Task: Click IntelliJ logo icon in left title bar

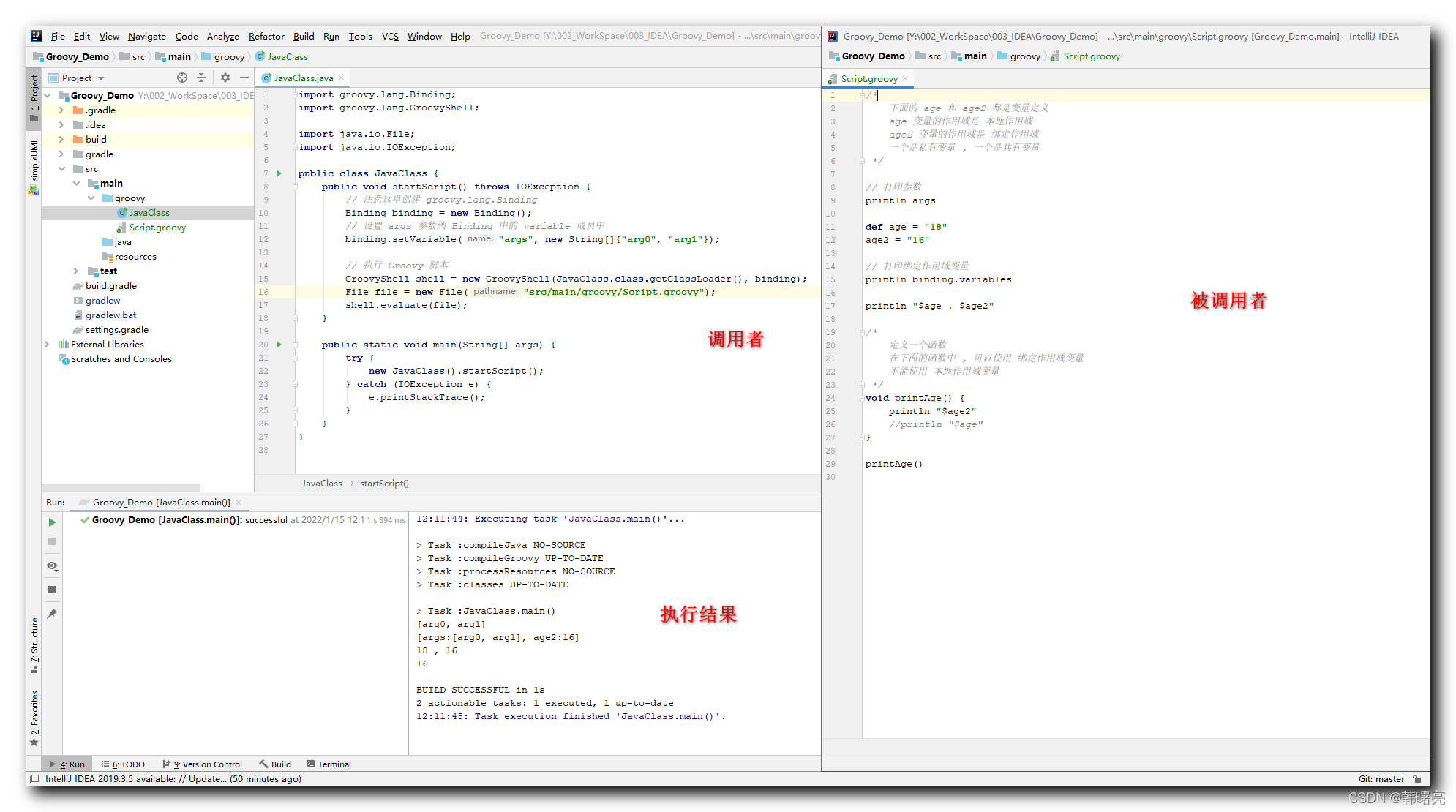Action: [37, 36]
